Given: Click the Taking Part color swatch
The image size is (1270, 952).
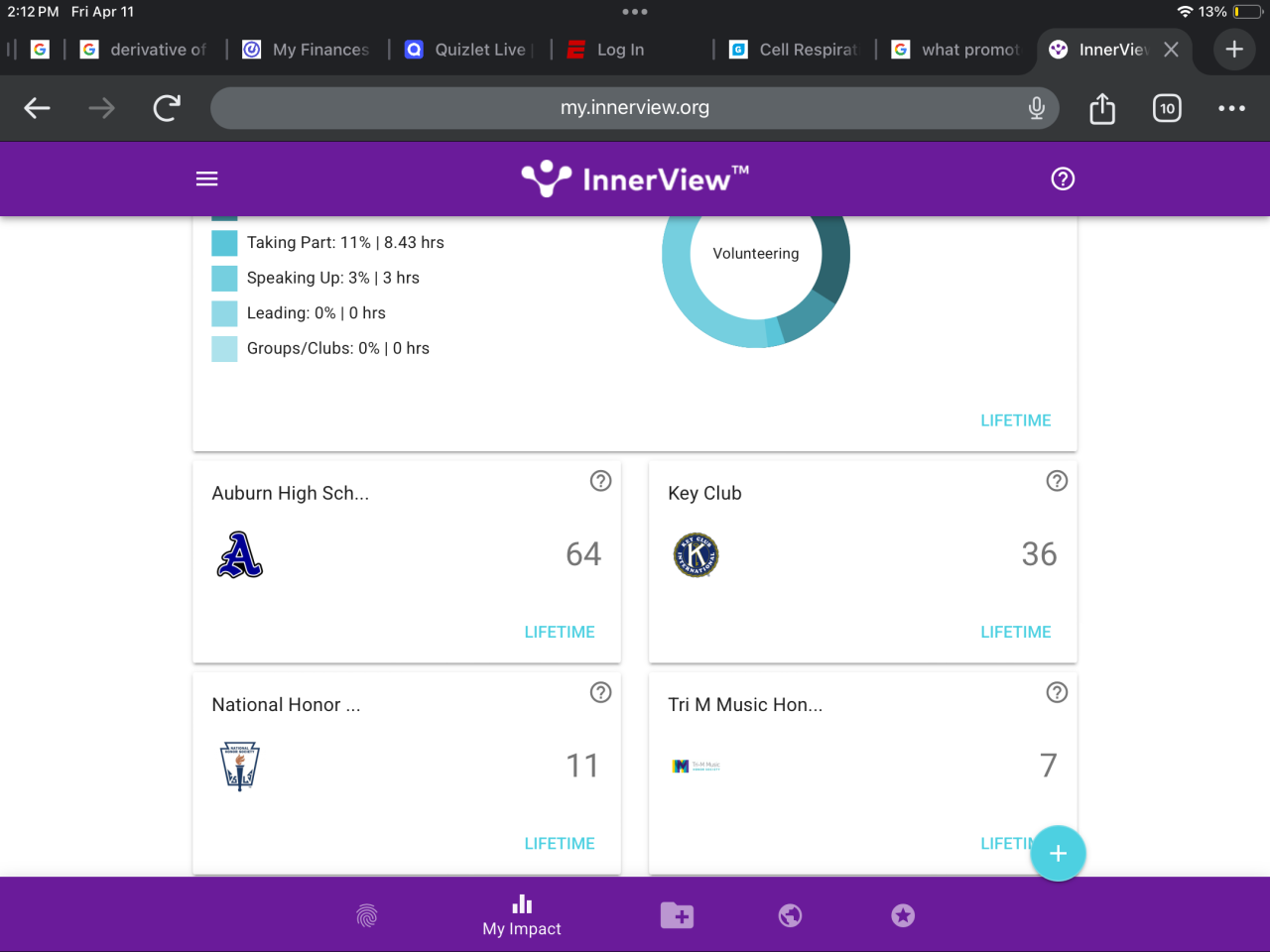Looking at the screenshot, I should 224,243.
